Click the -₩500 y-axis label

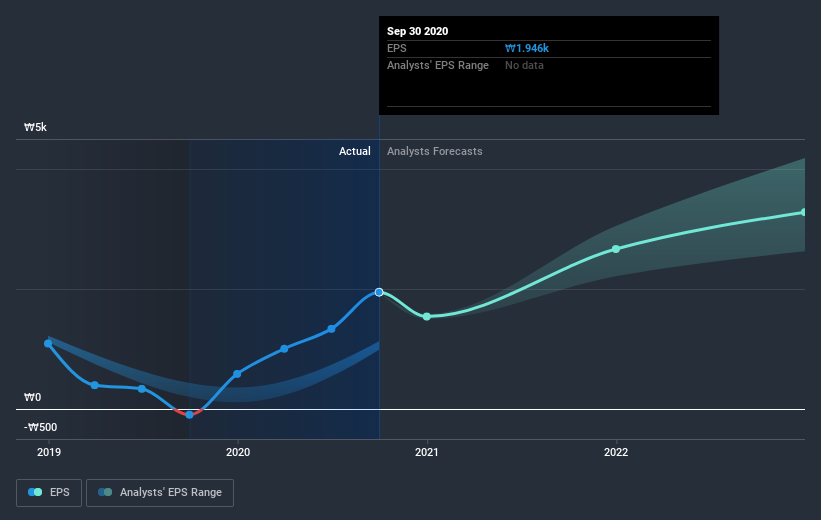click(40, 427)
